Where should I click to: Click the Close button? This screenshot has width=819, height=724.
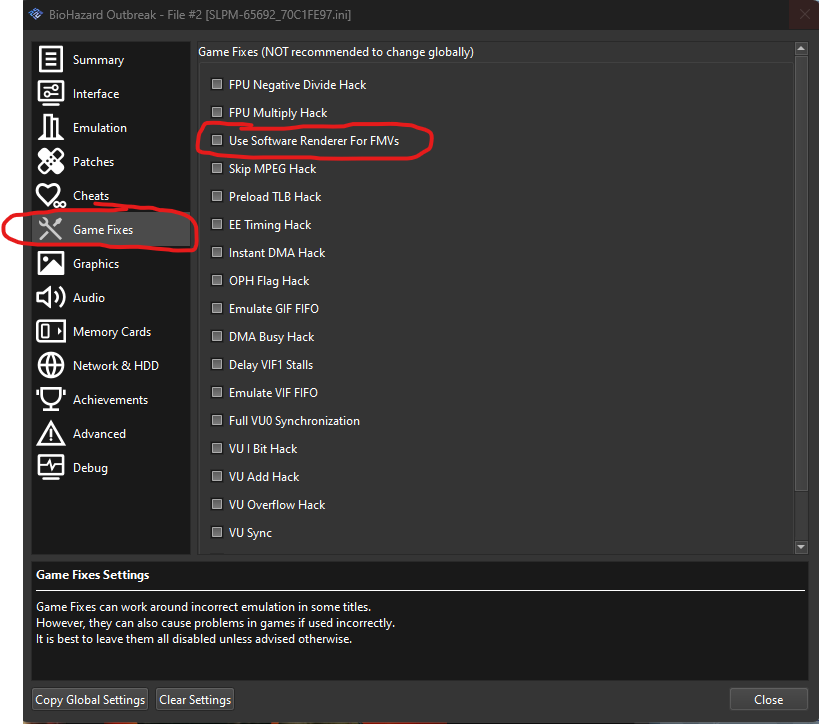click(768, 699)
